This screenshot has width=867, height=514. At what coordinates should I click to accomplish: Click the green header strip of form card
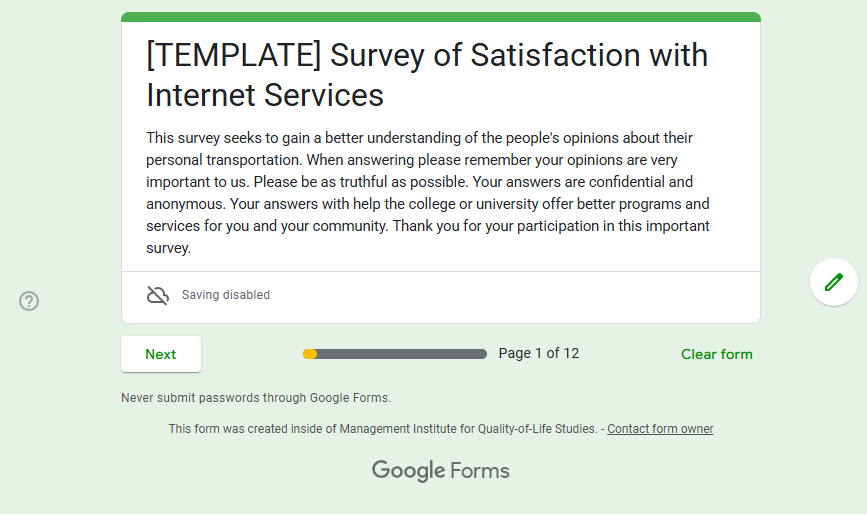pos(440,17)
